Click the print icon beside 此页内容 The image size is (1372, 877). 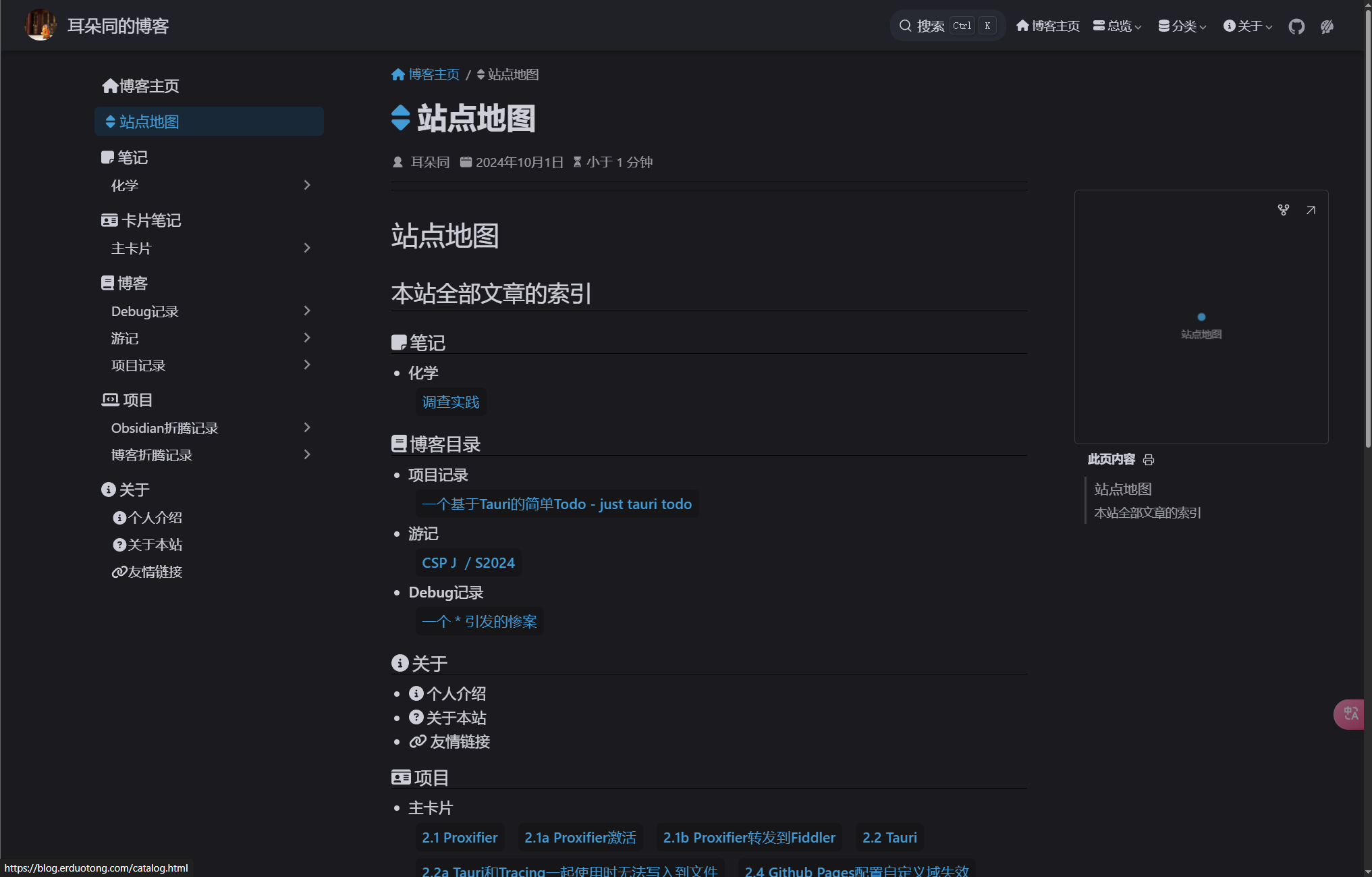click(1149, 460)
